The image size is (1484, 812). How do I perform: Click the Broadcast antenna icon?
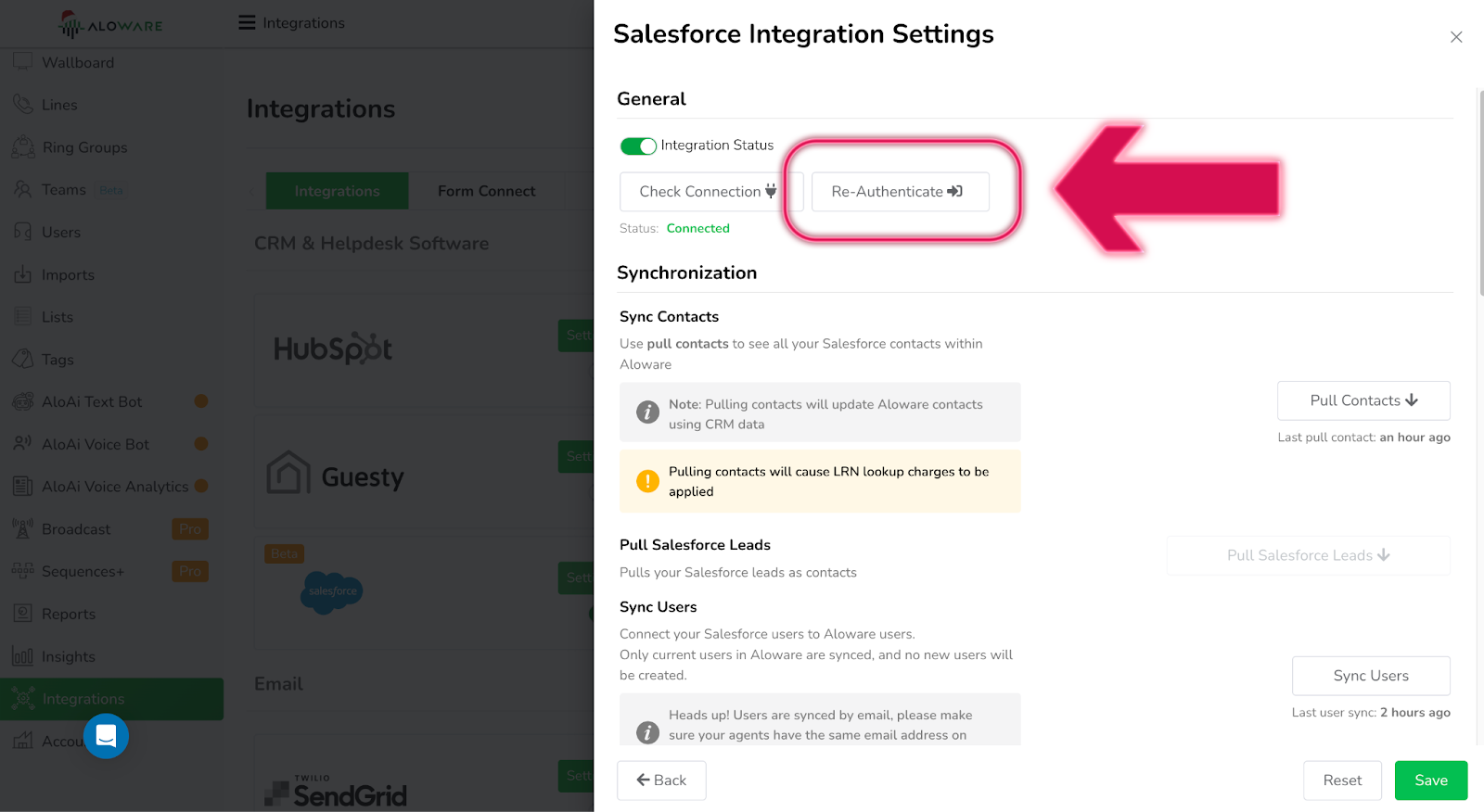[23, 528]
